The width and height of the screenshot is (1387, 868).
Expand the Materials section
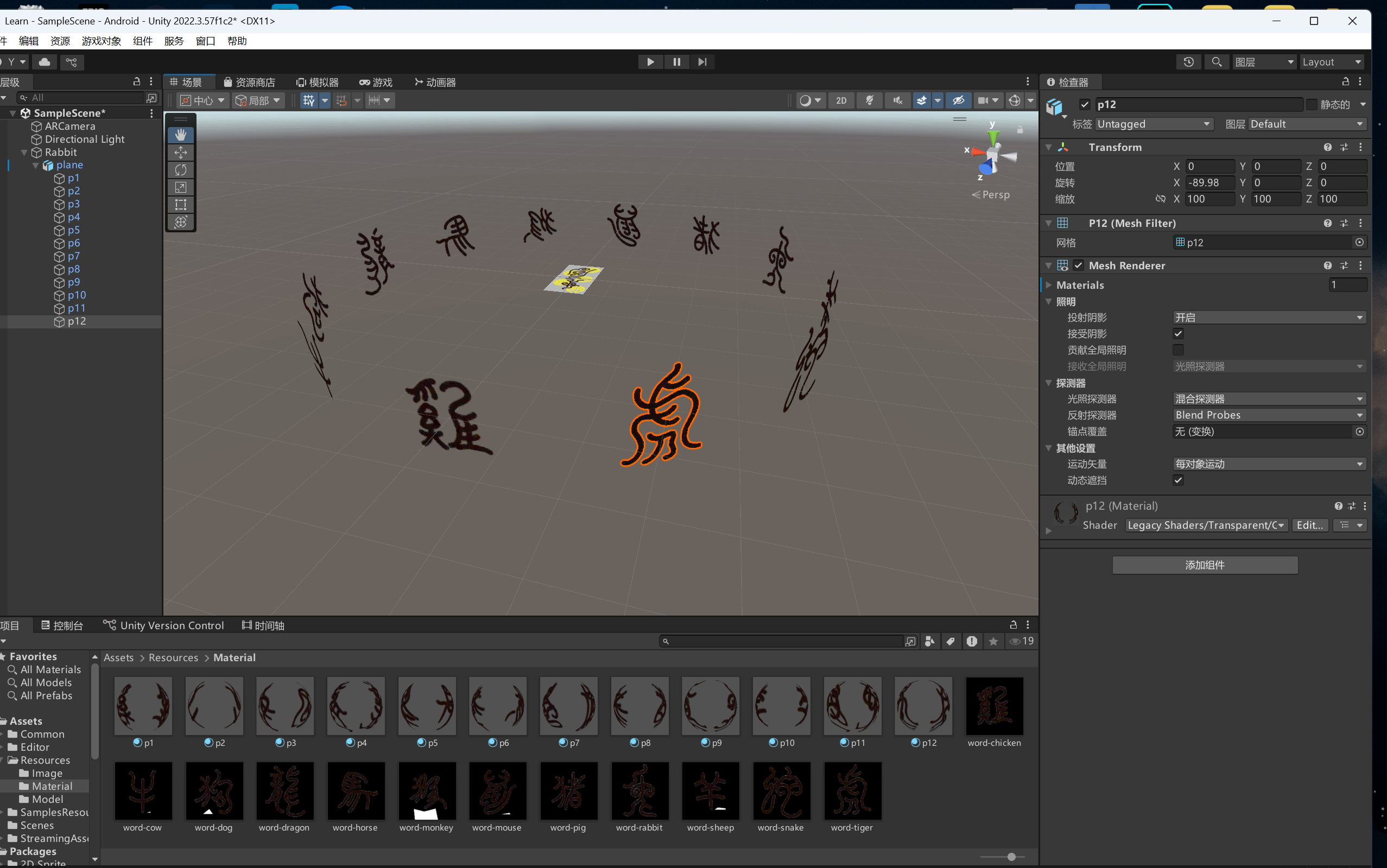pos(1049,285)
